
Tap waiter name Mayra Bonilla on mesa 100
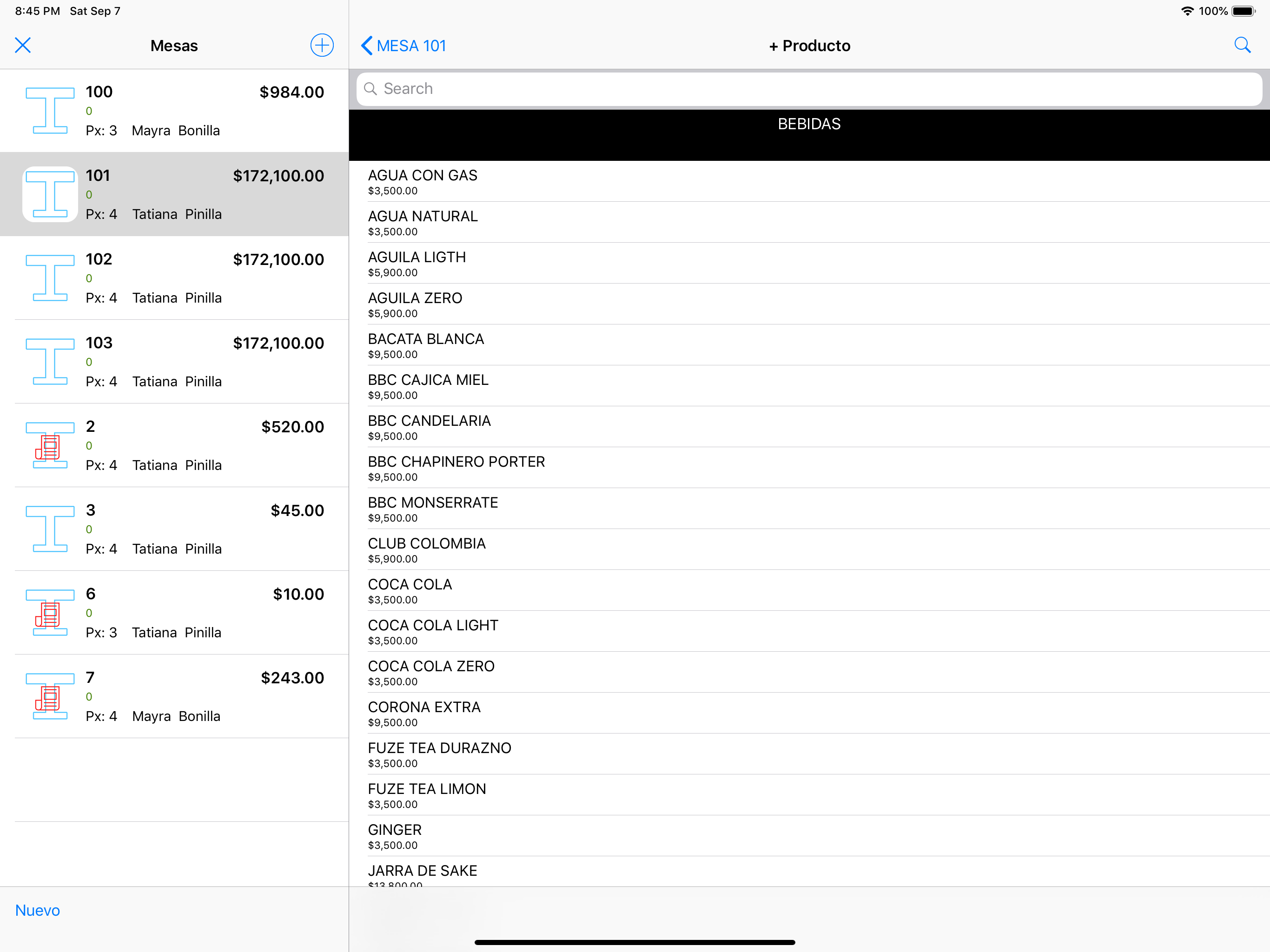[x=176, y=130]
